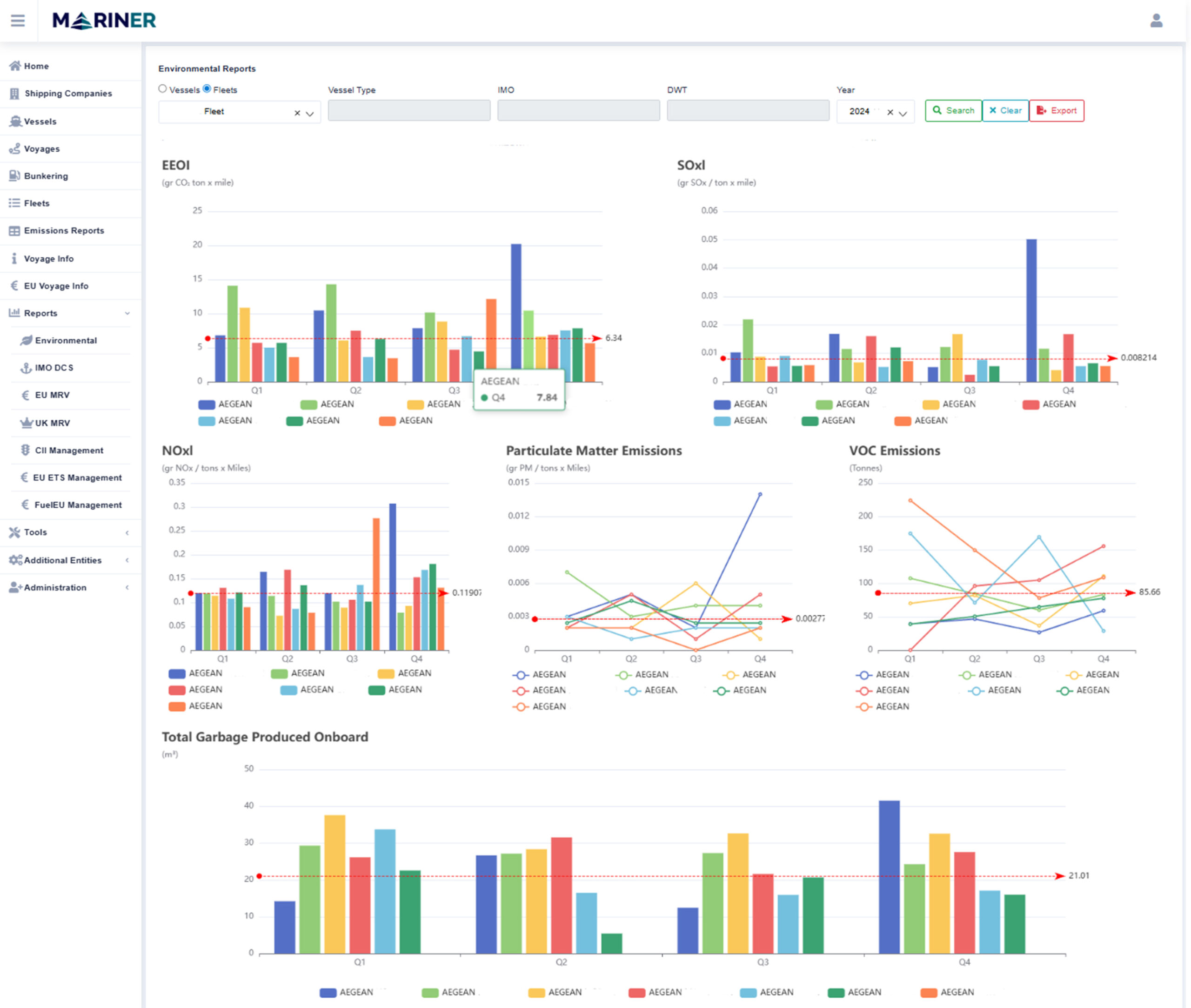
Task: Toggle the blue AEGEAN series in the EEOI legend
Action: pyautogui.click(x=206, y=404)
